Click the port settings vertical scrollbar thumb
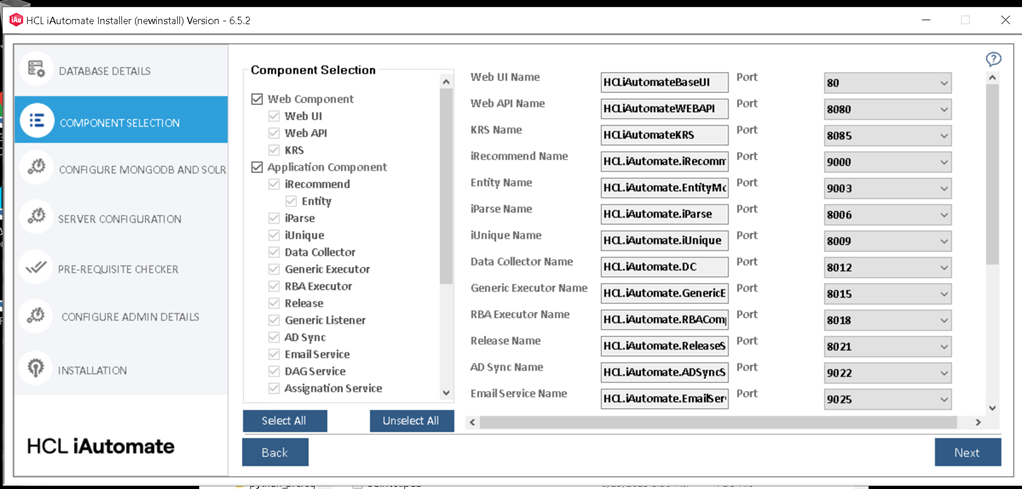The height and width of the screenshot is (489, 1022). (992, 174)
